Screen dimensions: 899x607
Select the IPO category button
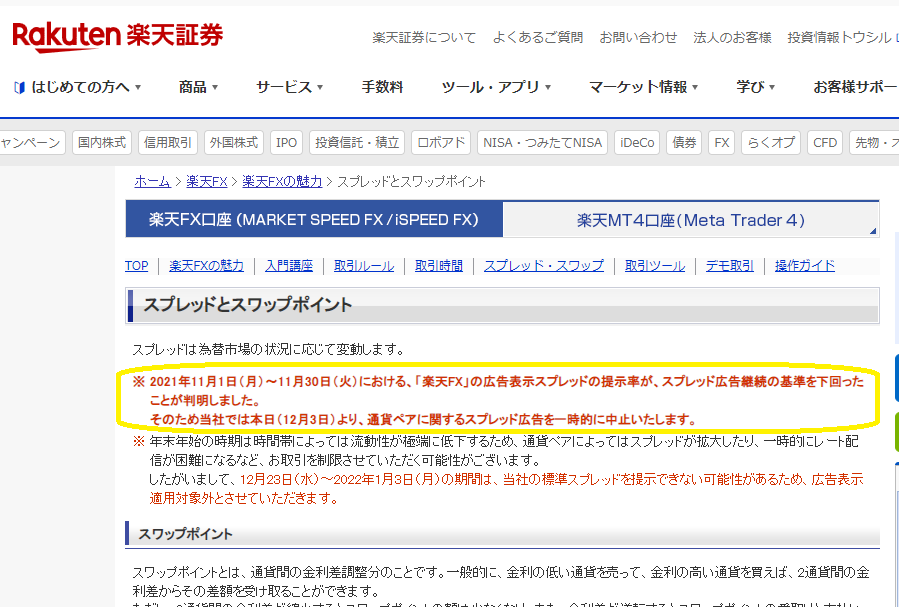(x=287, y=143)
